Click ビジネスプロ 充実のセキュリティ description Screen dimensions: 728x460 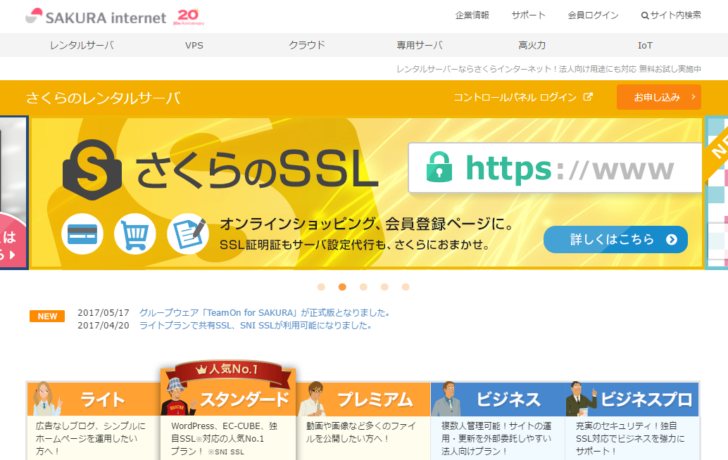coord(630,438)
